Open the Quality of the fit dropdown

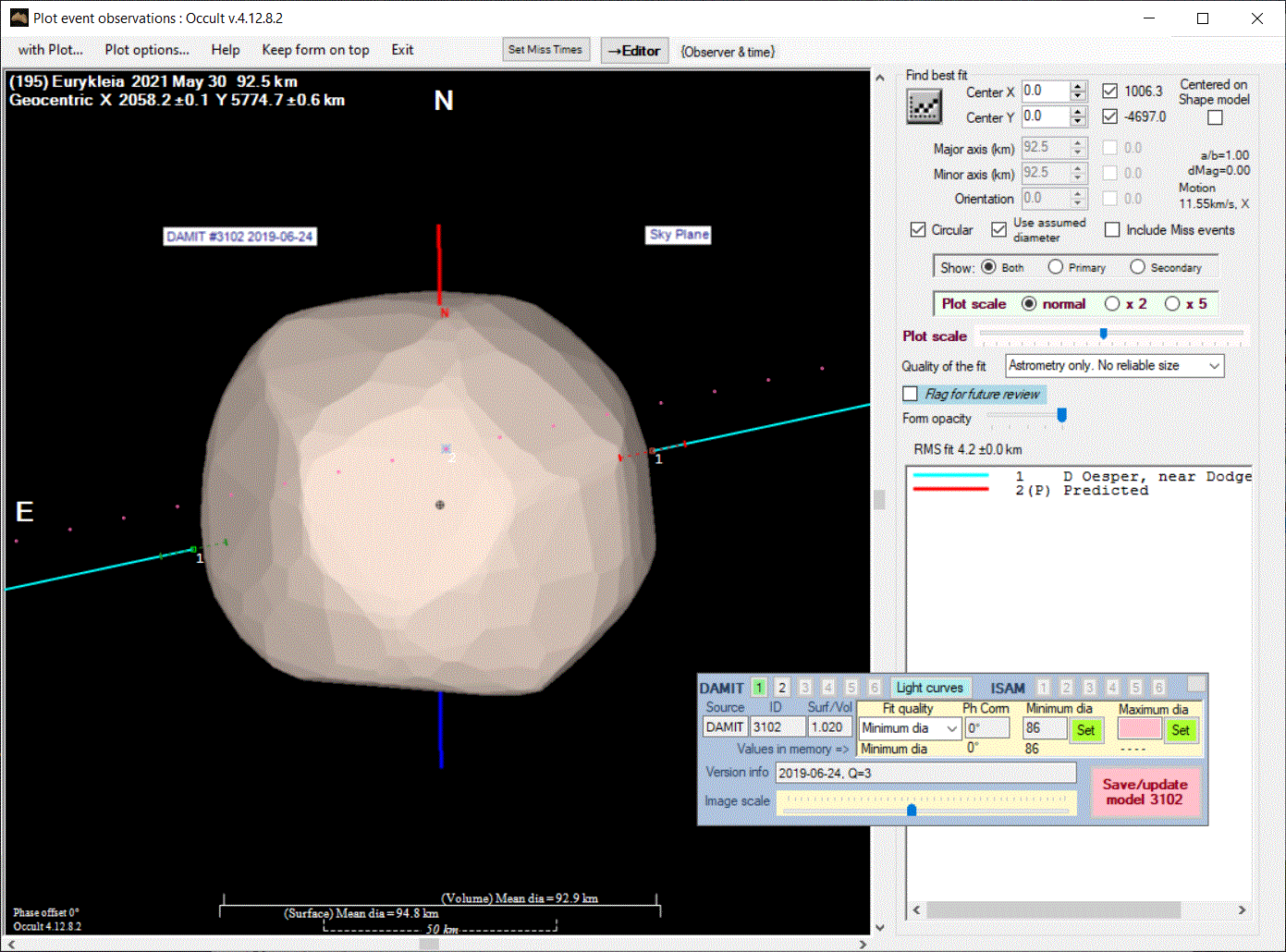pyautogui.click(x=1214, y=366)
